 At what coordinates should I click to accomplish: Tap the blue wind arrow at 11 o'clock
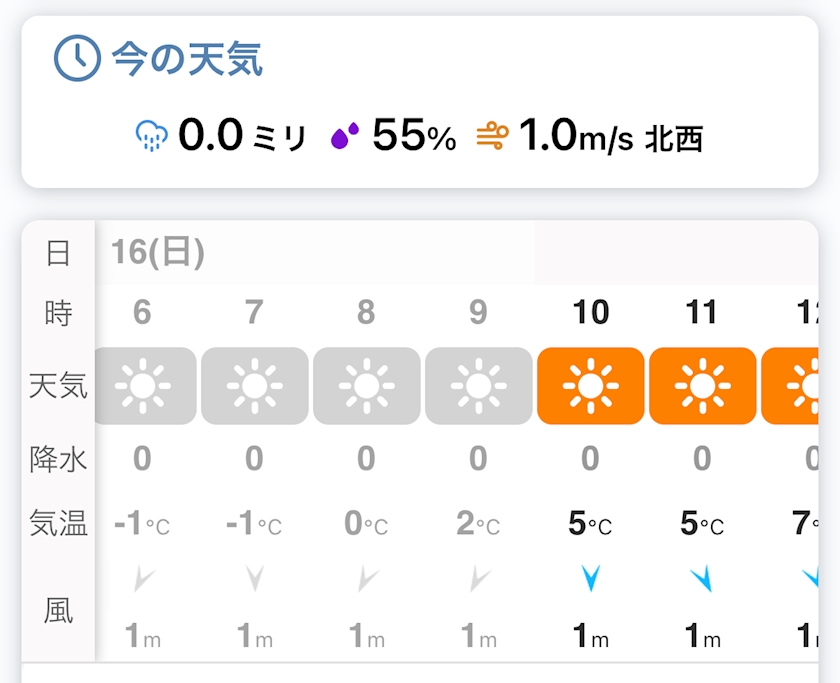coord(702,577)
